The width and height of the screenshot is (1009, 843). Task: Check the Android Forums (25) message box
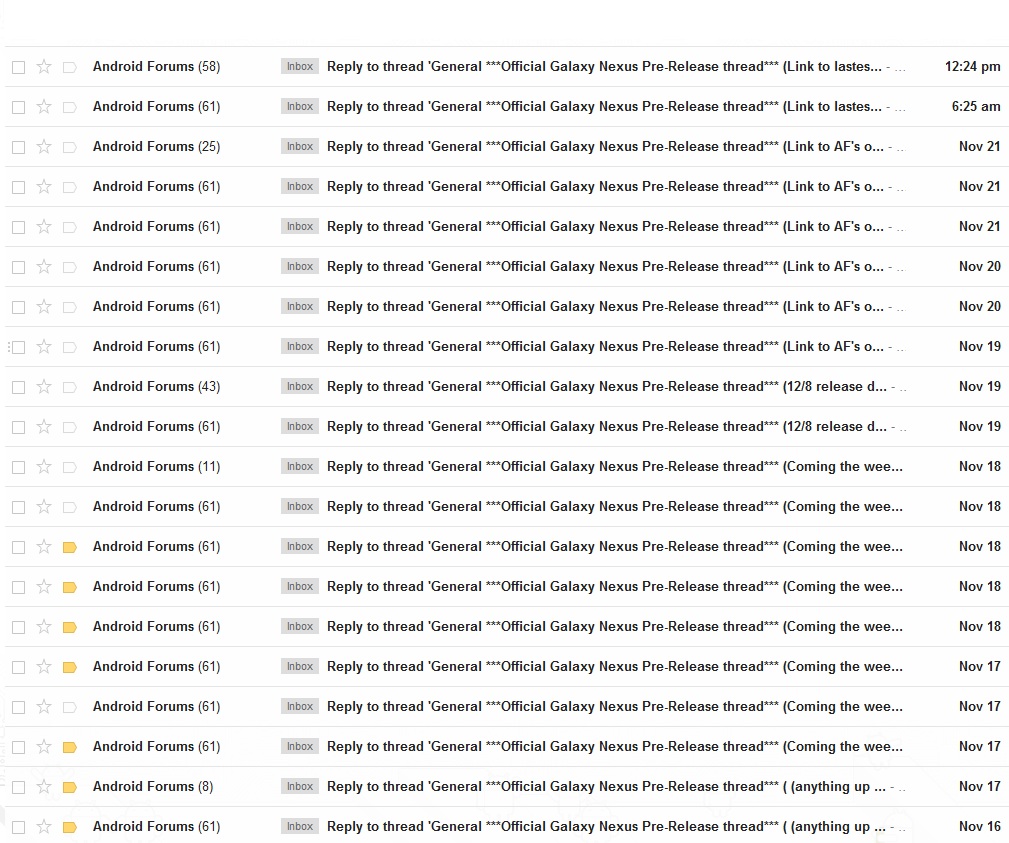[19, 147]
